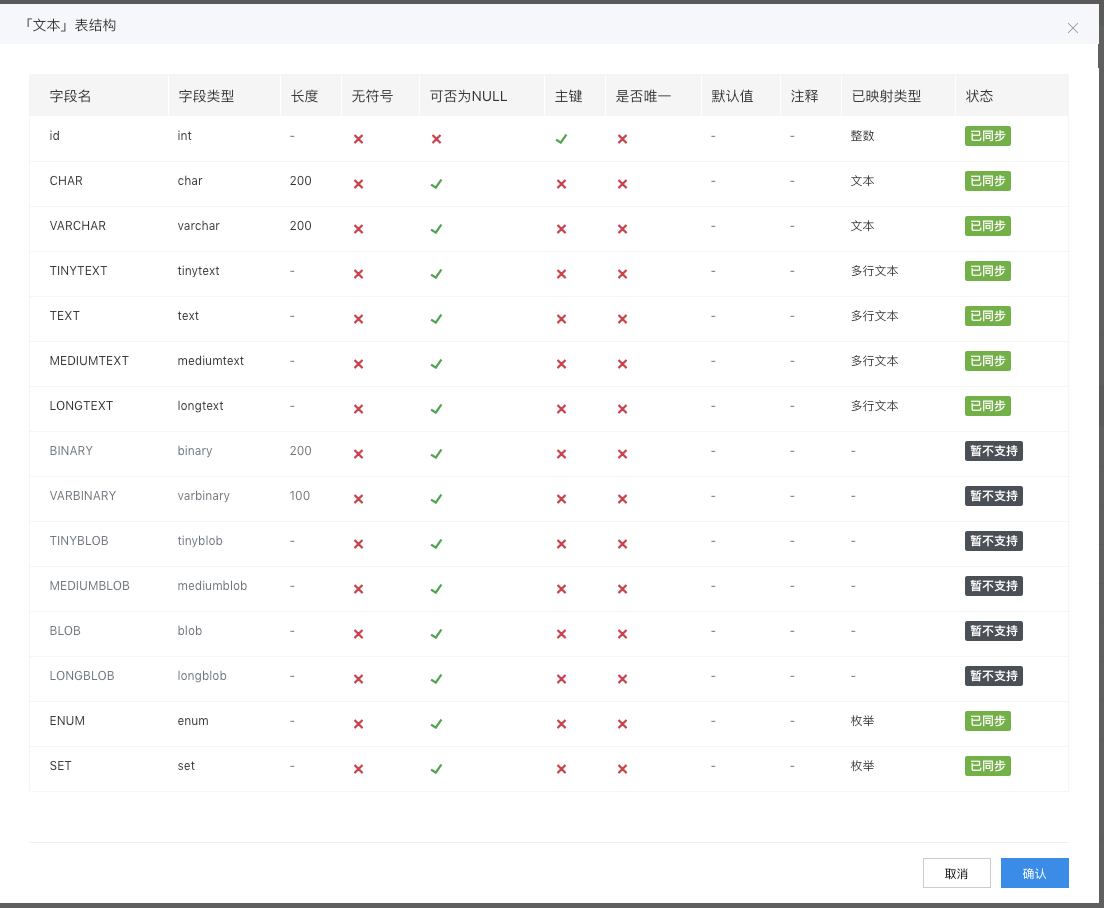Screen dimensions: 1104x908
Task: Click the 多行文本 mapped type for LONGTEXT
Action: coord(874,406)
